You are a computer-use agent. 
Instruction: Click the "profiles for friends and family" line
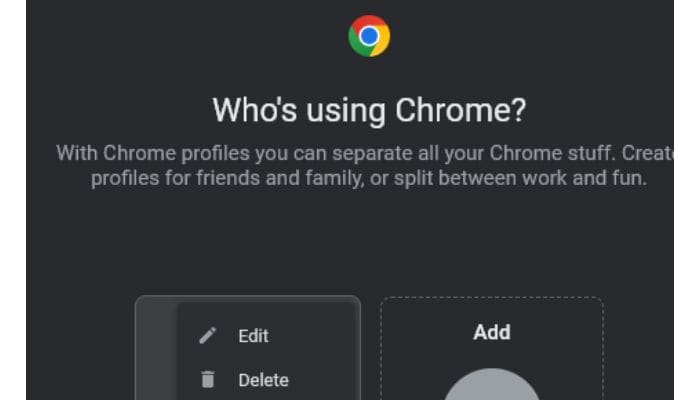tap(369, 178)
